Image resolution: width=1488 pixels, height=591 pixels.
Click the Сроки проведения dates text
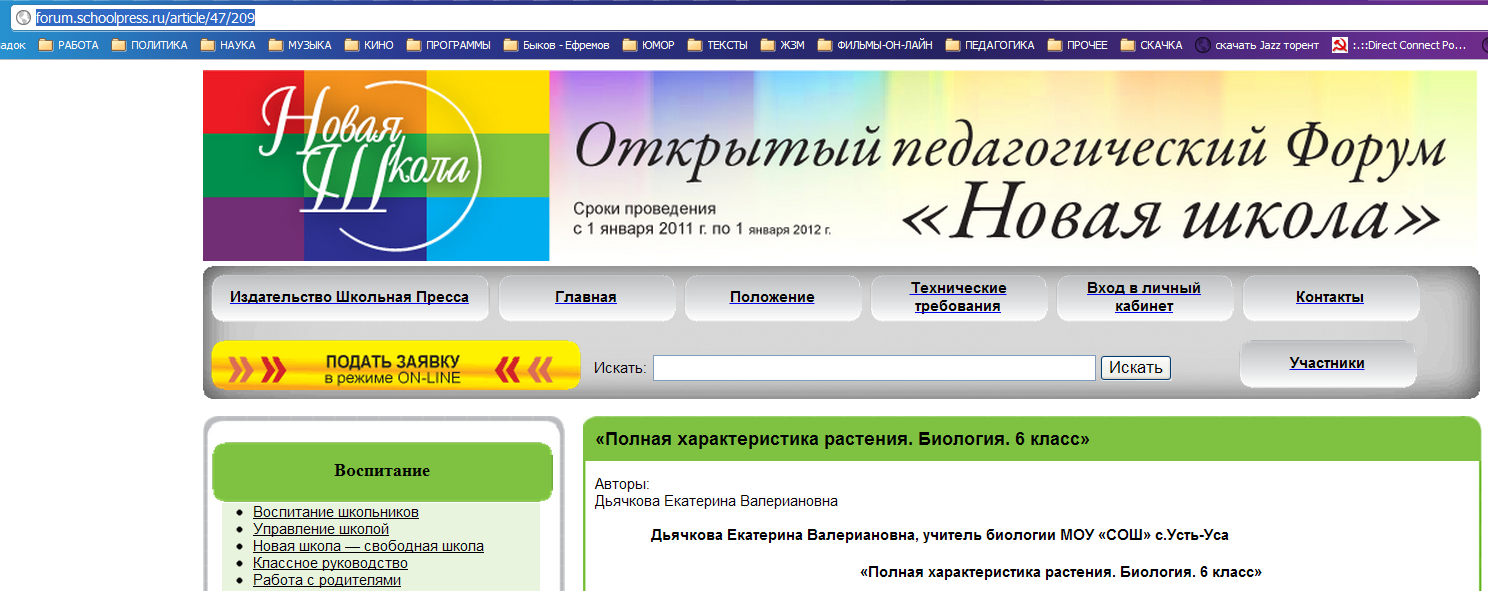[702, 219]
